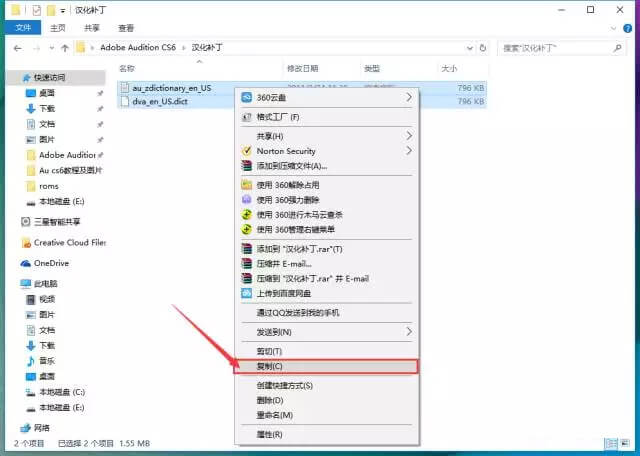Viewport: 640px width, 456px height.
Task: Open 音乐 under 此电脑
Action: (47, 361)
